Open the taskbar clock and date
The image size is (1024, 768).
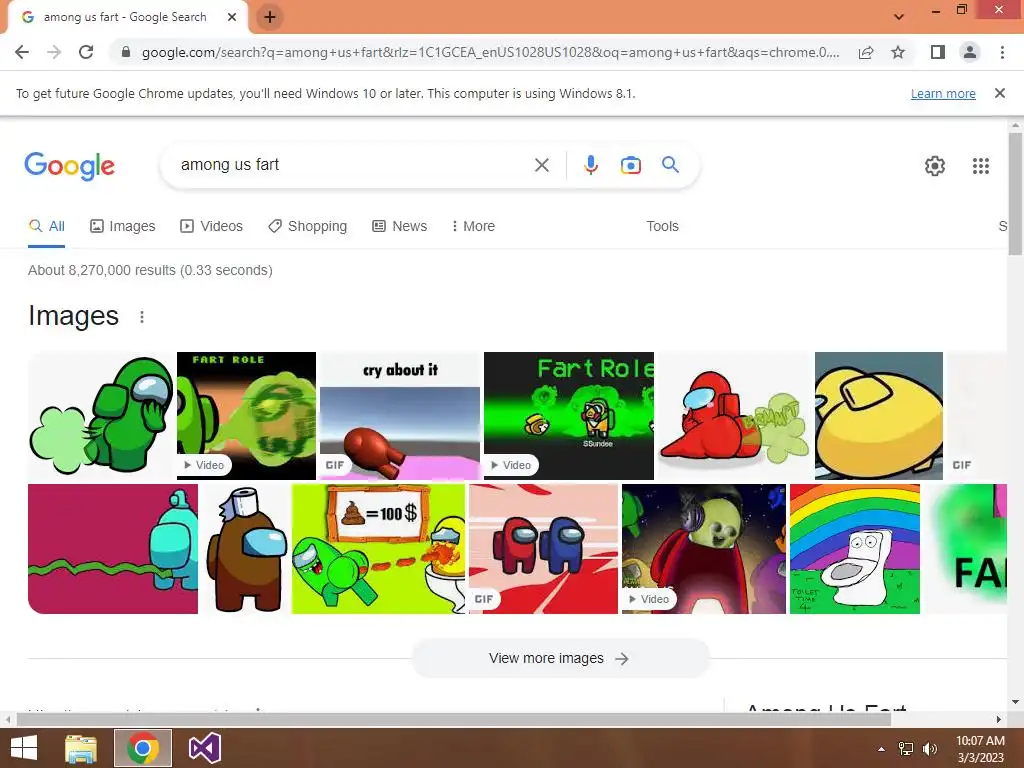point(980,749)
